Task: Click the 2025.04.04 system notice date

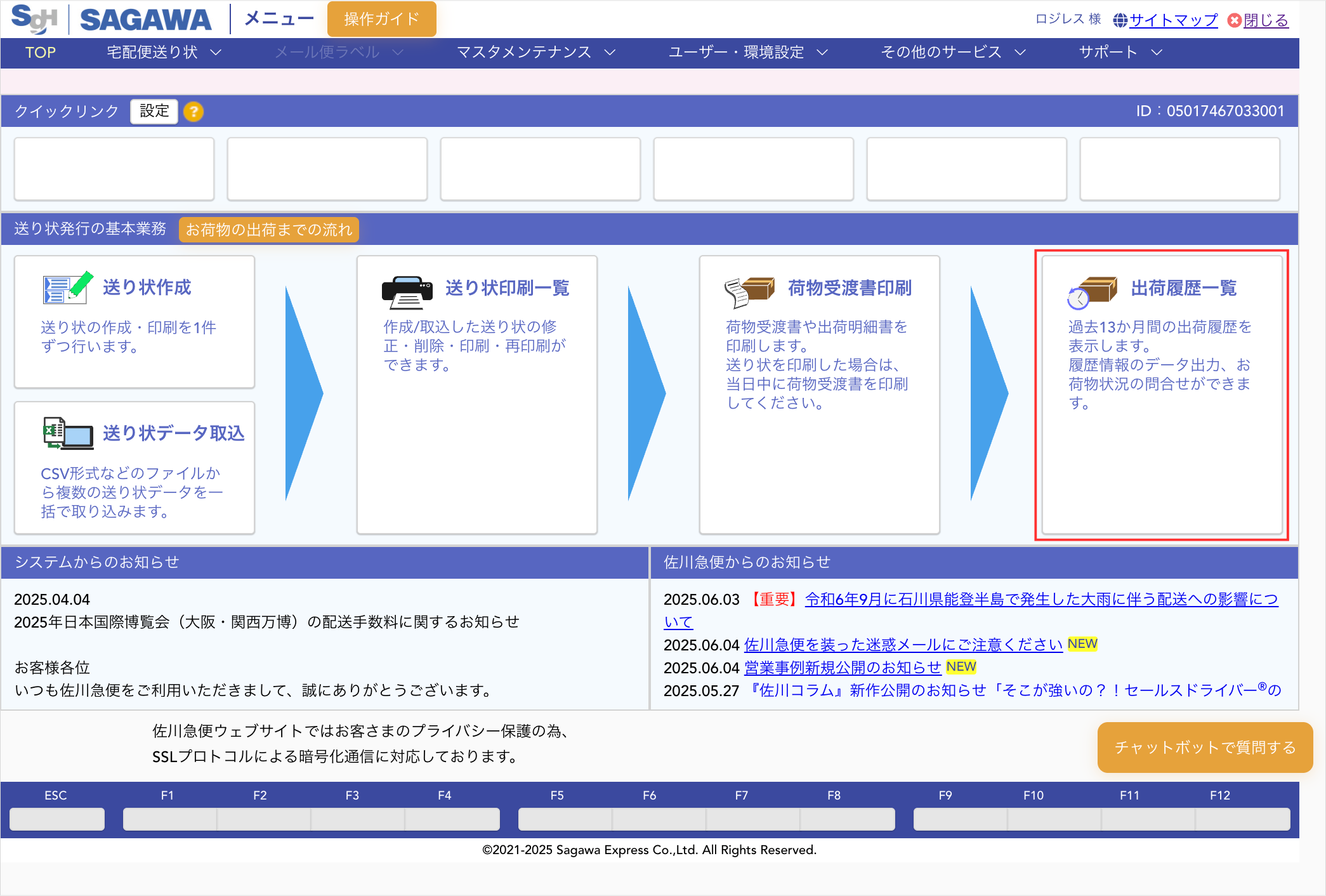Action: 52,600
